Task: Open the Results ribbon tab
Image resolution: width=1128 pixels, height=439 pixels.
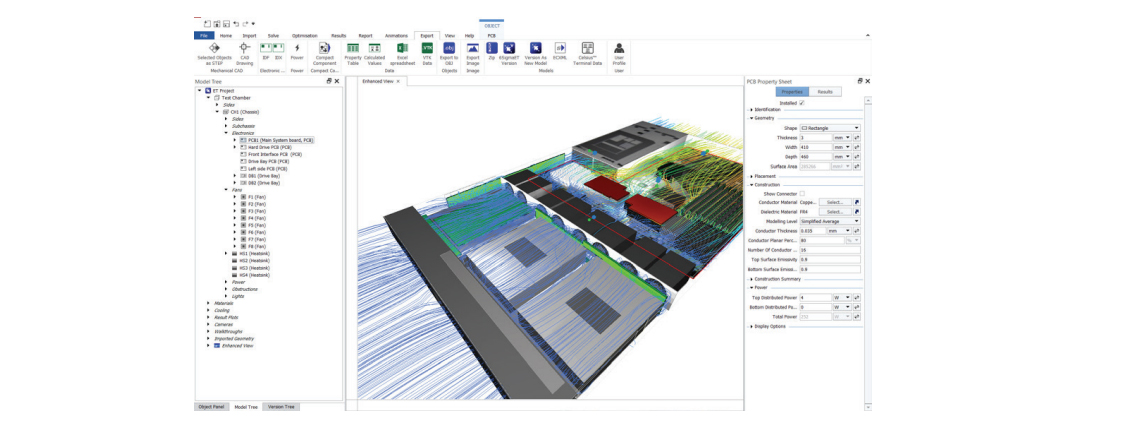Action: 338,35
